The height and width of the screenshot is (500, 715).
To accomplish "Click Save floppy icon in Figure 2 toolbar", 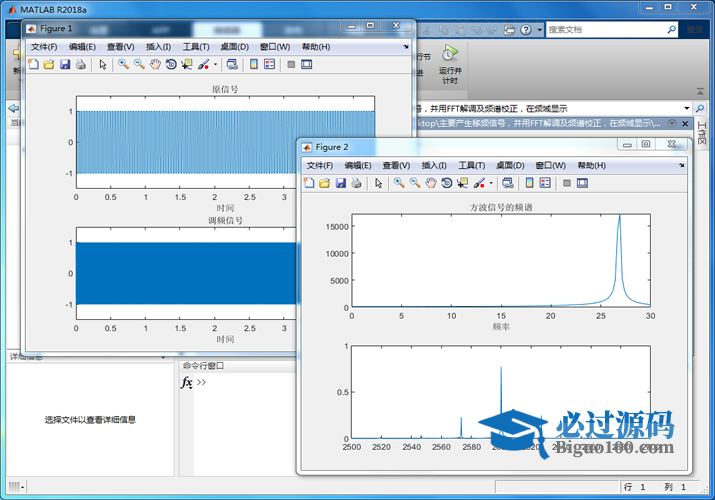I will [x=340, y=183].
